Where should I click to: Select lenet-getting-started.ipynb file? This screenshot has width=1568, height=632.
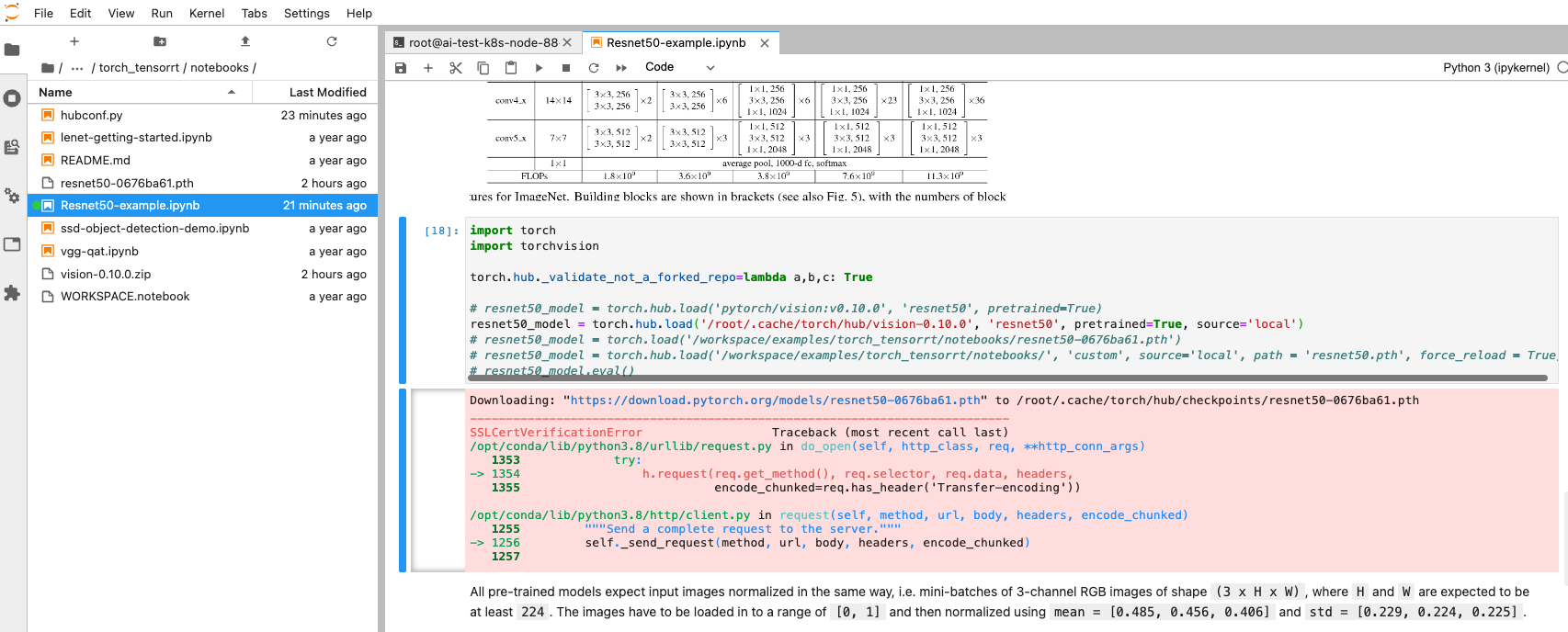(x=202, y=138)
